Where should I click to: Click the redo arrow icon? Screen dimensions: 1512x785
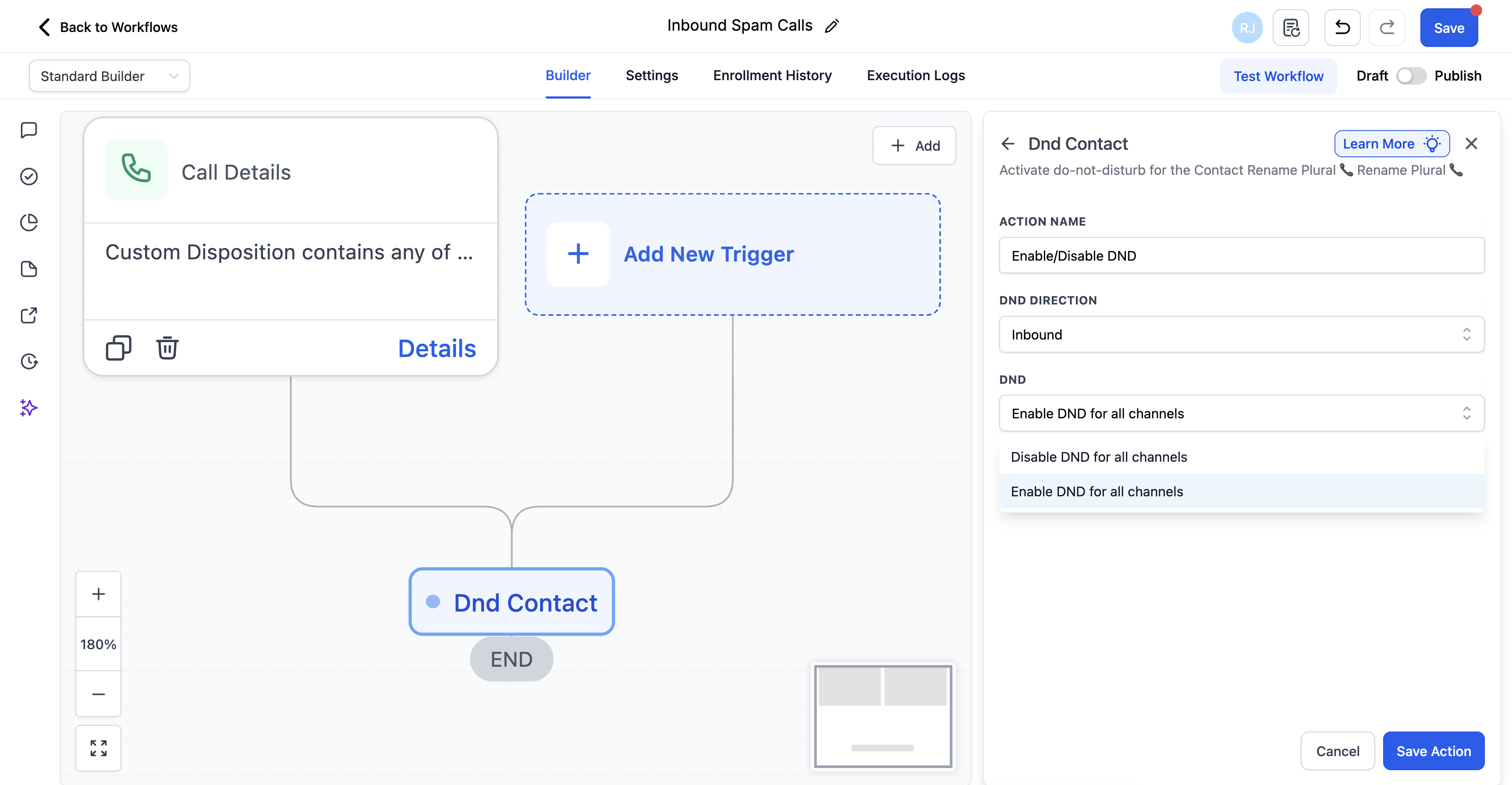point(1386,28)
